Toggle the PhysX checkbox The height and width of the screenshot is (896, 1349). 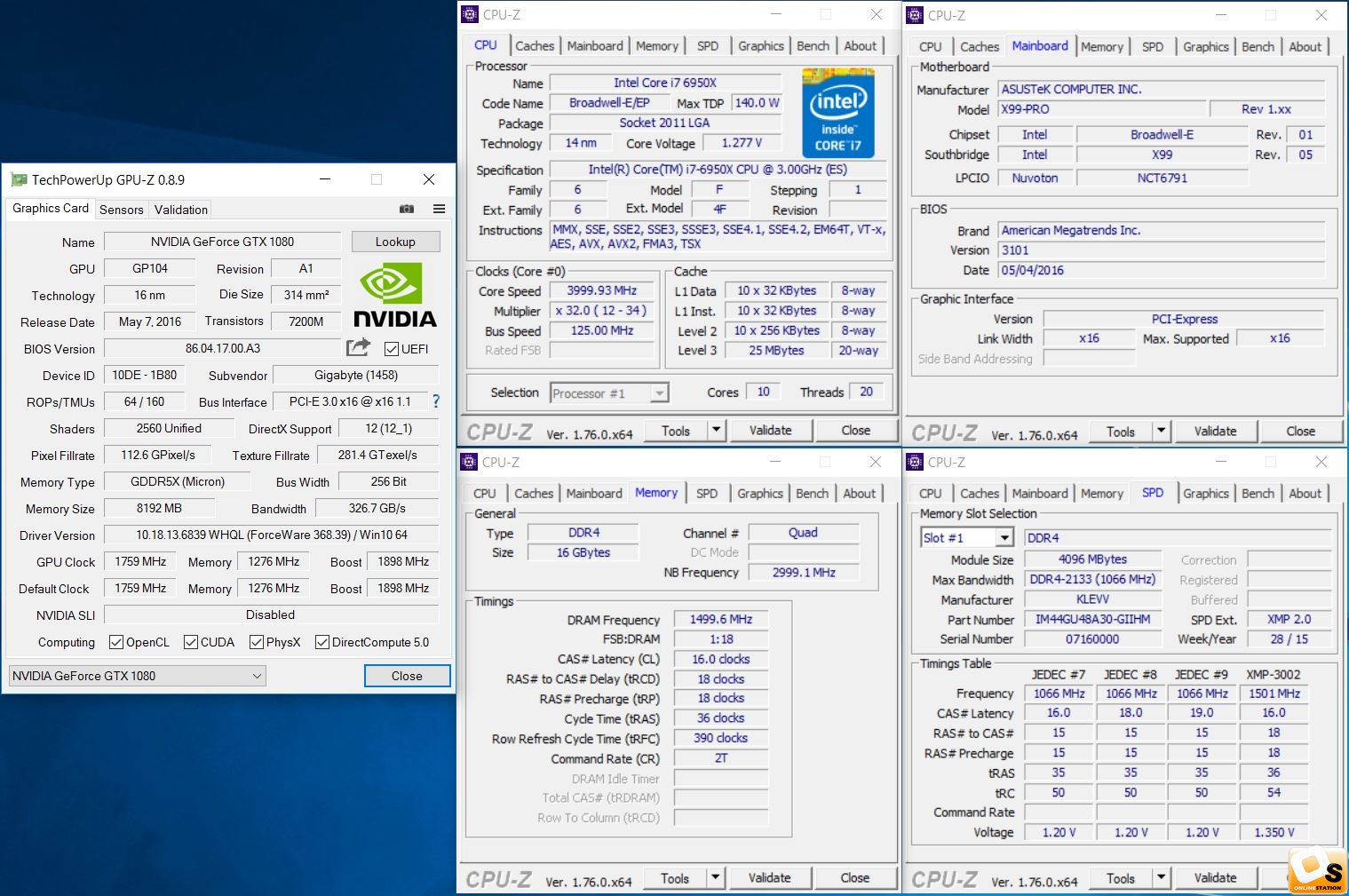pos(257,642)
